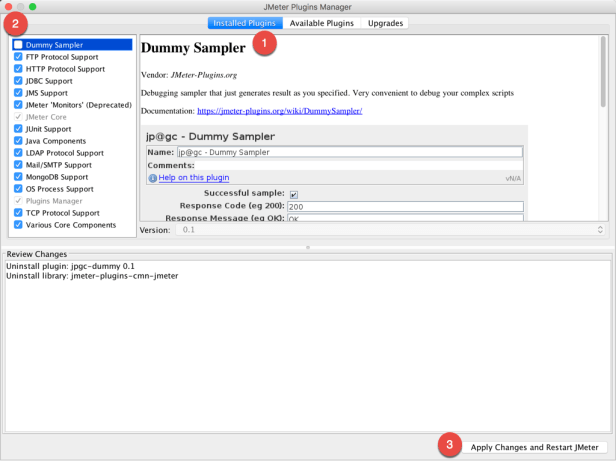Uncheck FTP Protocol Support checkbox
This screenshot has width=616, height=461.
point(18,57)
